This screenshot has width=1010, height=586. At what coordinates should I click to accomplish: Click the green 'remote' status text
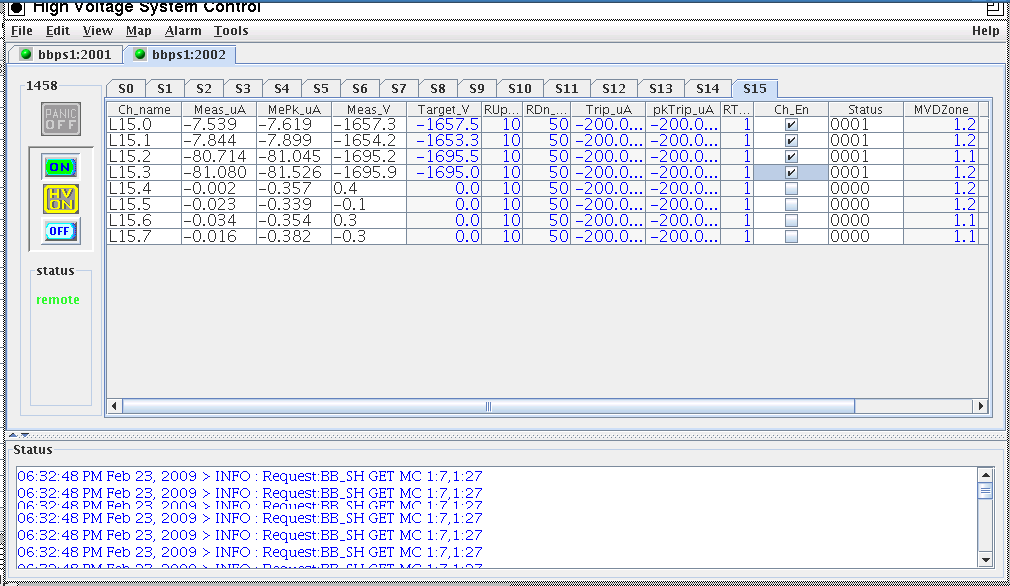coord(58,300)
